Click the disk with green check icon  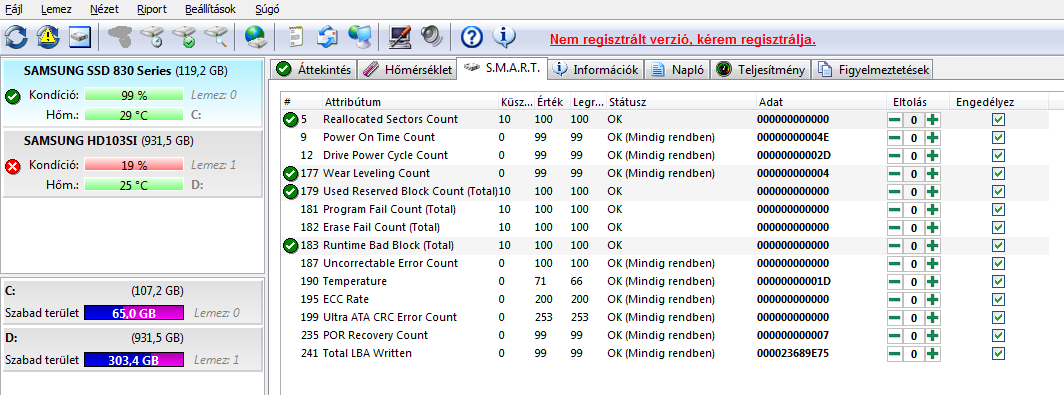click(x=184, y=36)
